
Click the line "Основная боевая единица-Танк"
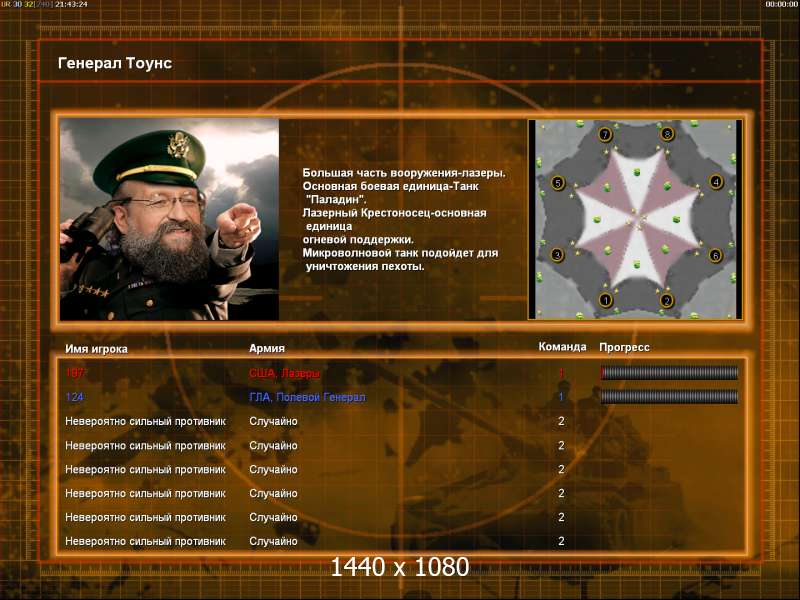(390, 186)
